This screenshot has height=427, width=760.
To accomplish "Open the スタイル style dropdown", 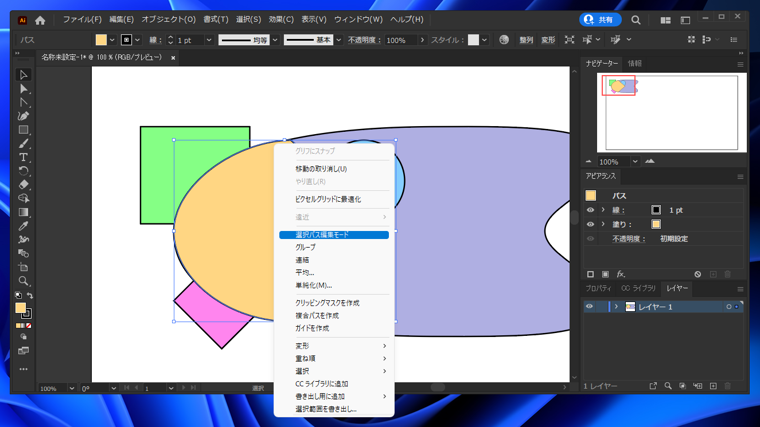I will (485, 41).
